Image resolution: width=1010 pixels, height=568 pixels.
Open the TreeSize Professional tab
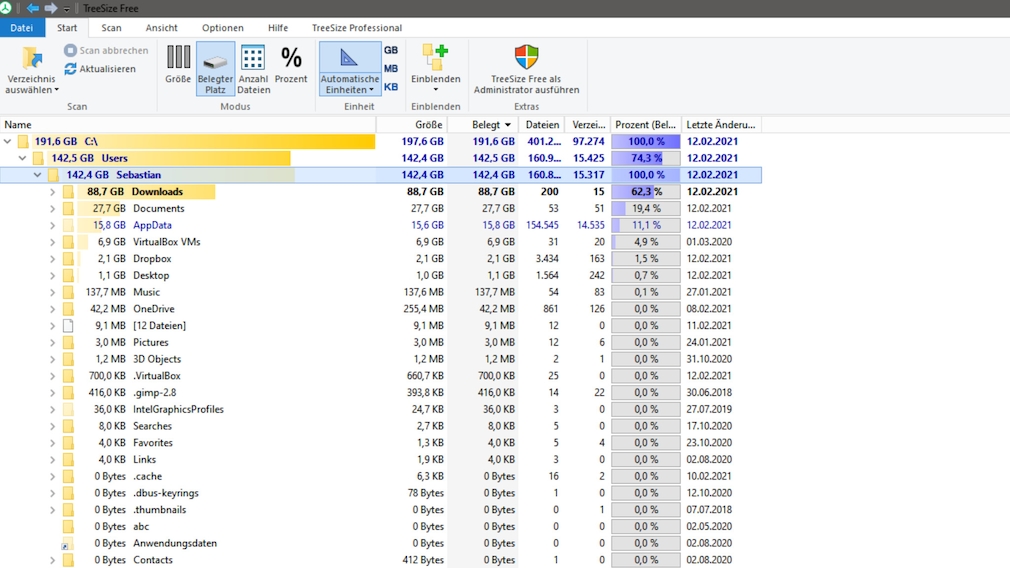tap(357, 28)
